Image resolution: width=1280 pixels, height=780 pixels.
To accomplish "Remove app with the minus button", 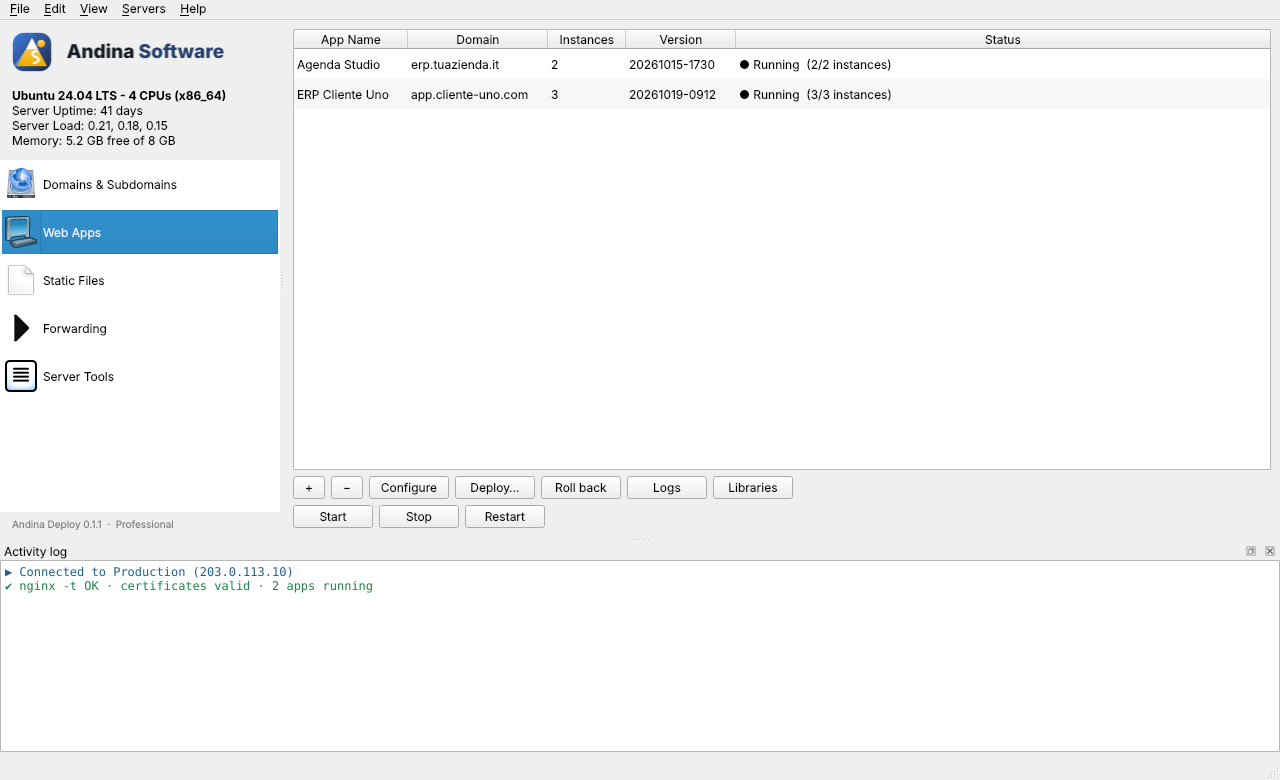I will coord(347,488).
